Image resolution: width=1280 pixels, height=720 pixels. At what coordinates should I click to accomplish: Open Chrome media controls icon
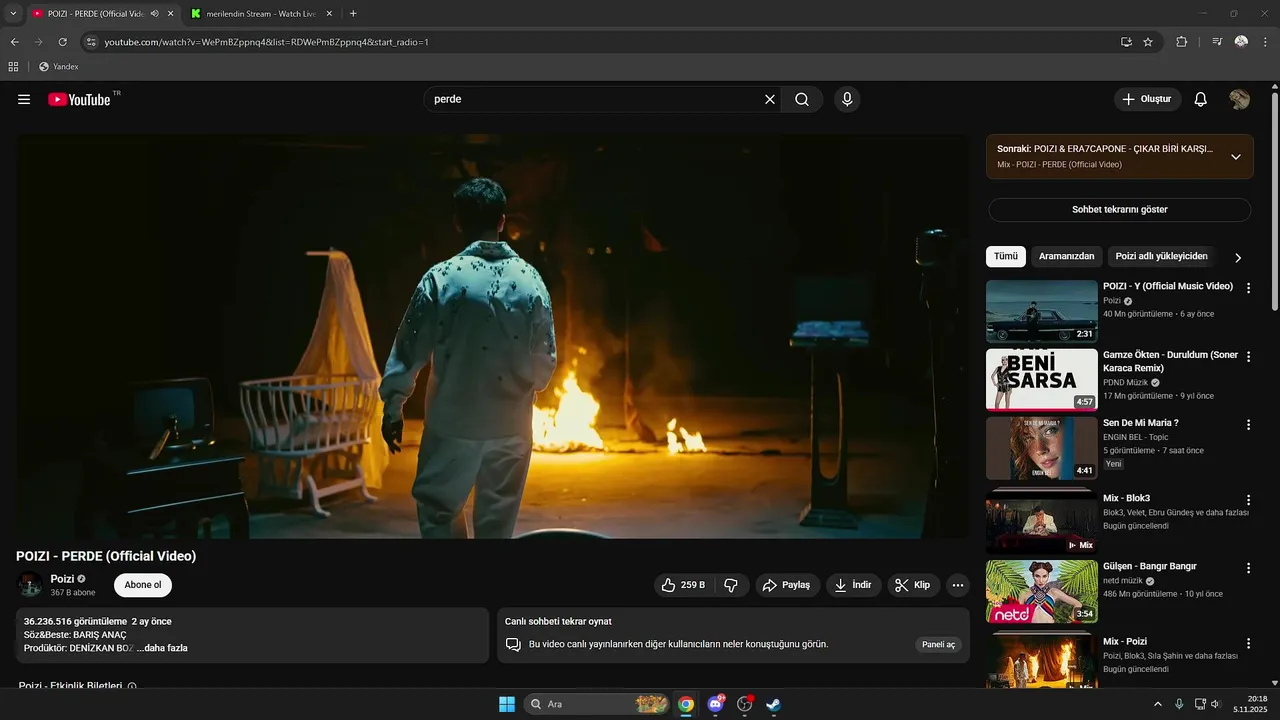click(x=1217, y=42)
